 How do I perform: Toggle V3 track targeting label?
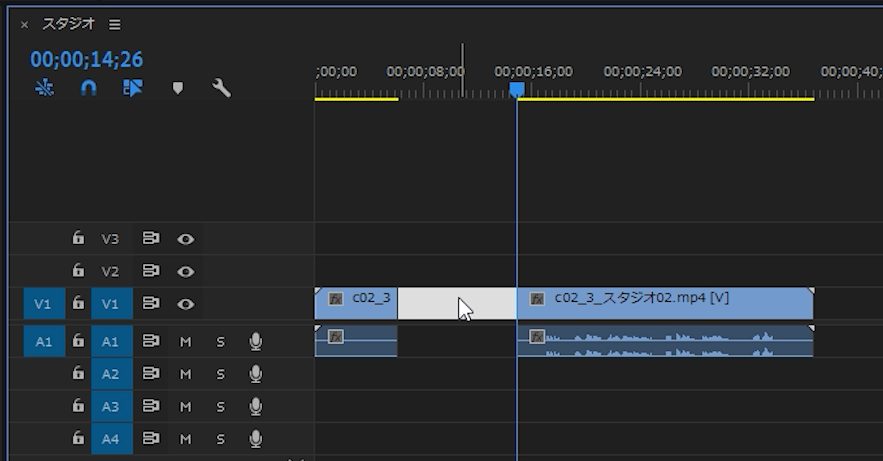pyautogui.click(x=110, y=239)
